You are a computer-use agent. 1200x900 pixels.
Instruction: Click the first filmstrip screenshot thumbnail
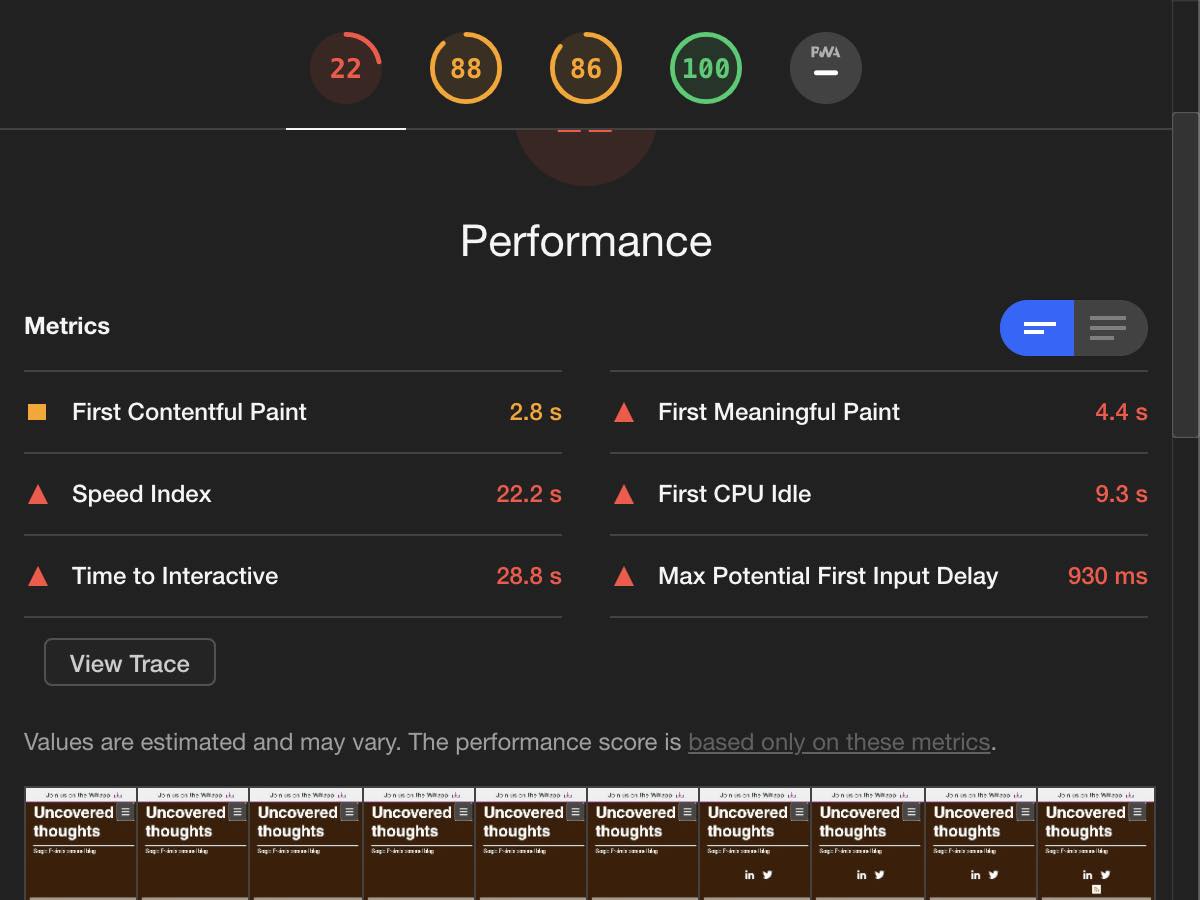tap(81, 843)
